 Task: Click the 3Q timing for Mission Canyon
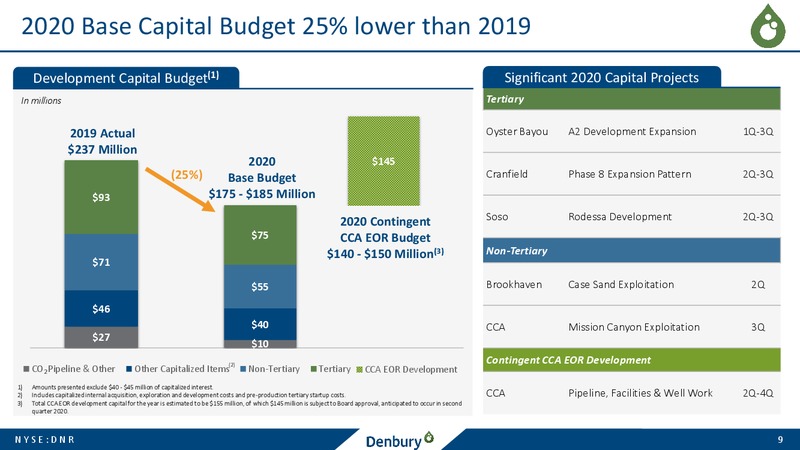tap(758, 327)
